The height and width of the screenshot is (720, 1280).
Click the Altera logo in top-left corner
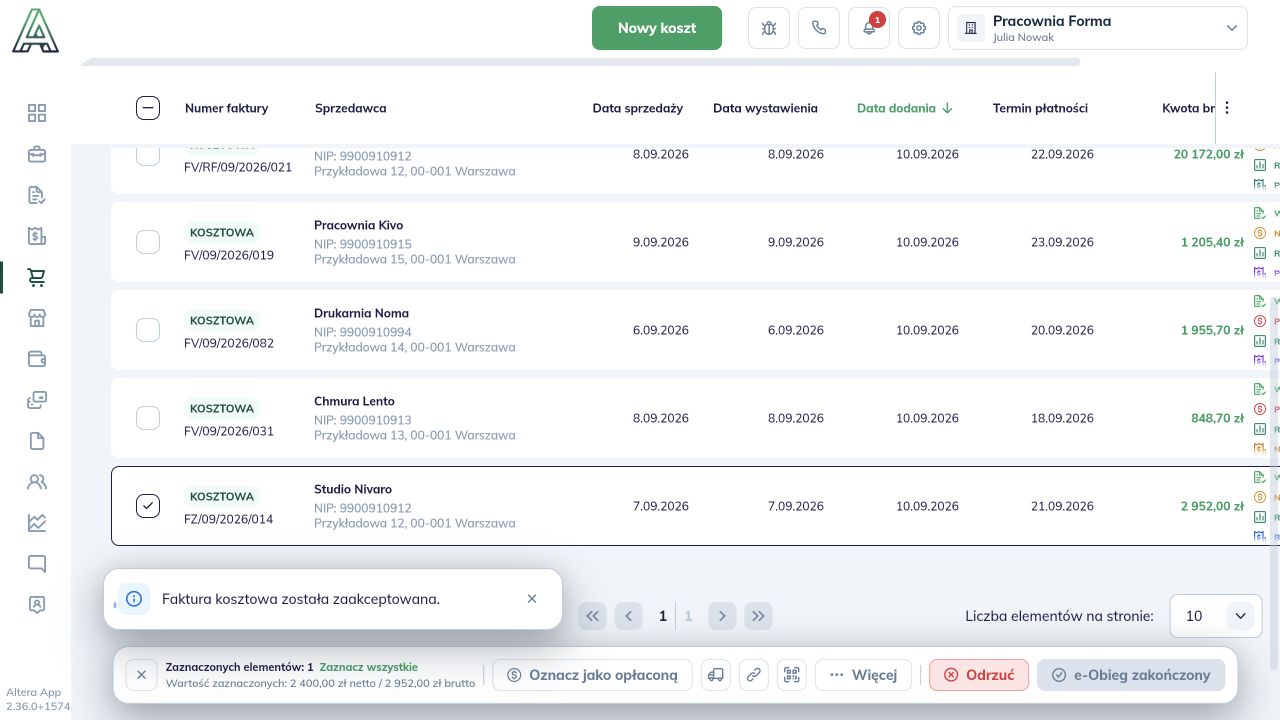click(x=36, y=30)
